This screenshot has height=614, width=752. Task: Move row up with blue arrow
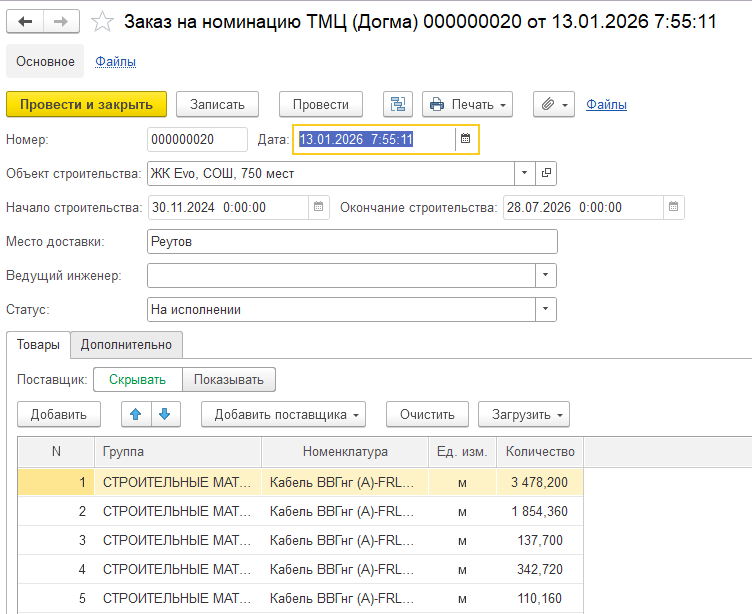136,414
